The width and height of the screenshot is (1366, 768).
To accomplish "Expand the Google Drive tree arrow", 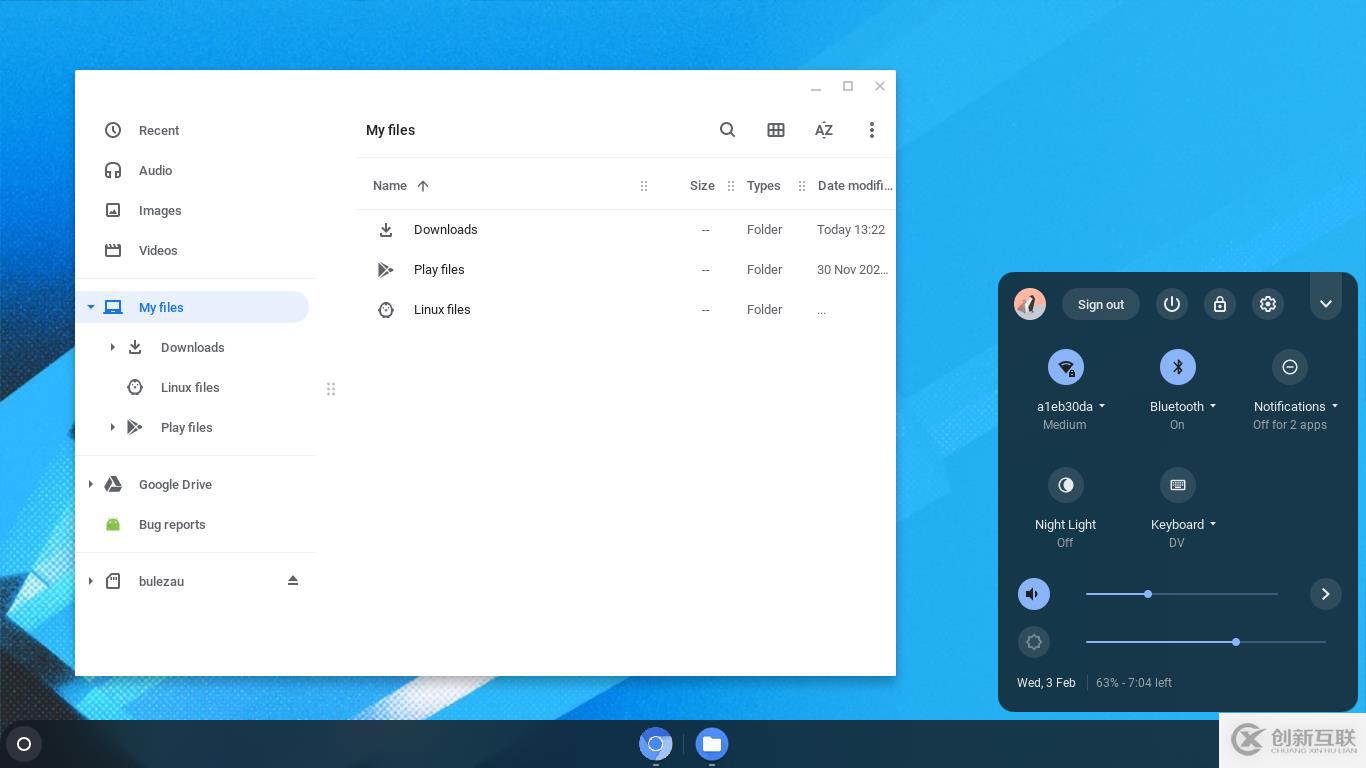I will tap(91, 484).
